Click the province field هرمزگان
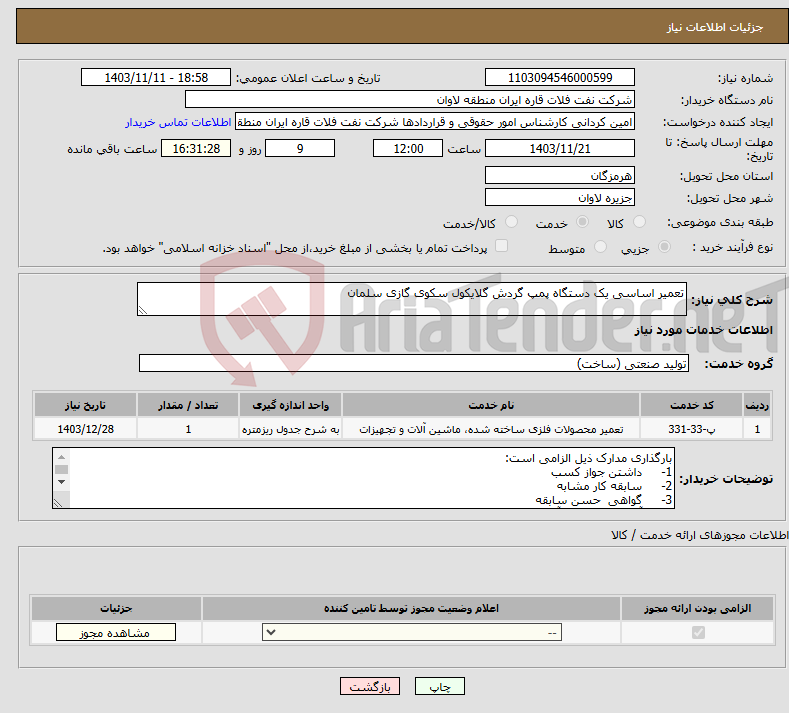 [560, 175]
